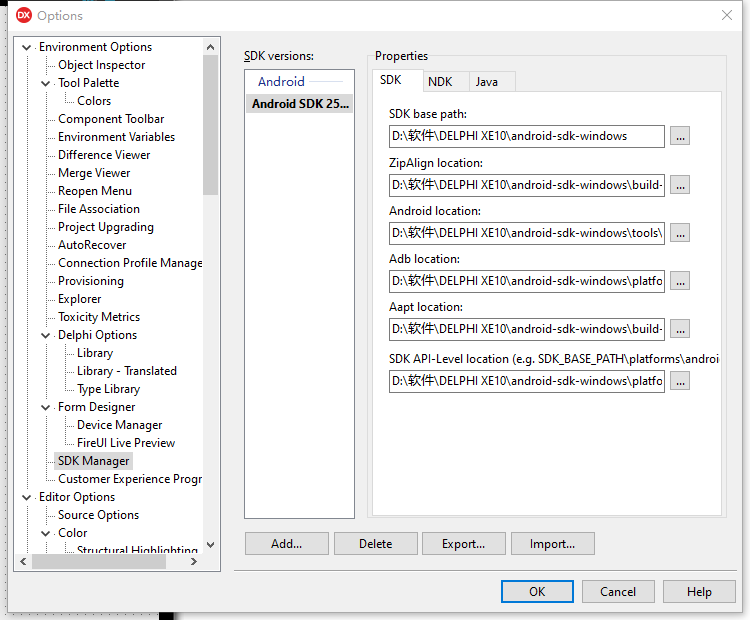This screenshot has height=620, width=750.
Task: Select Provisioning in tree
Action: [91, 281]
